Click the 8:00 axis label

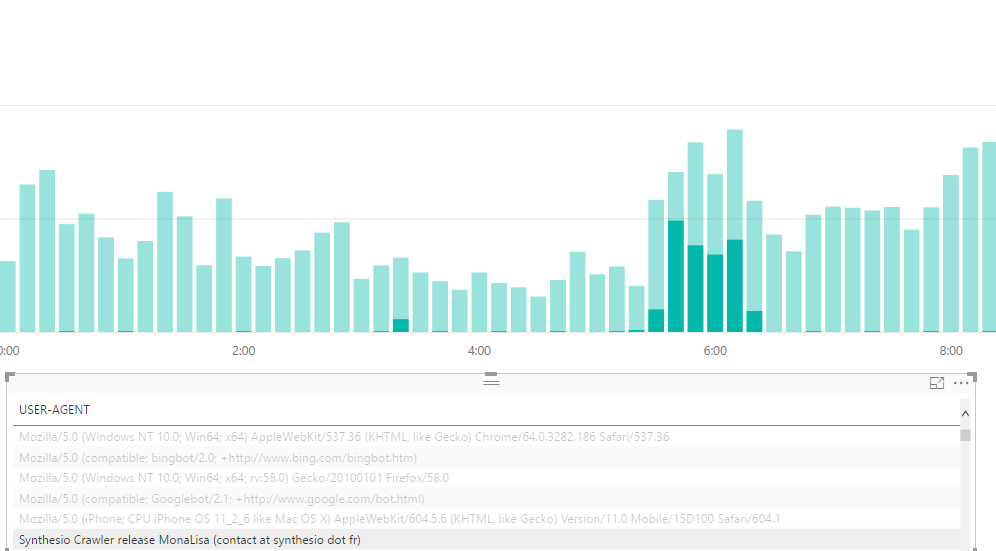(951, 351)
